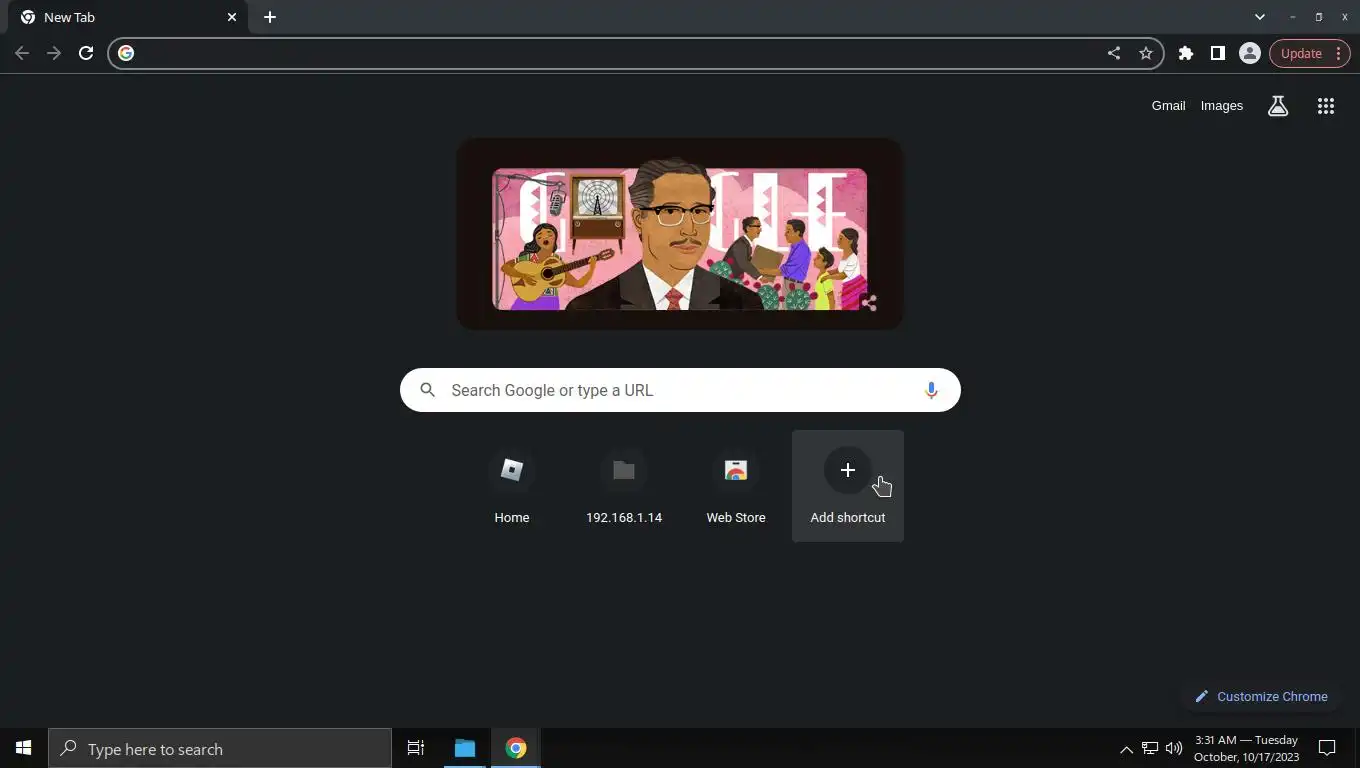This screenshot has width=1360, height=768.
Task: Open the volume speaker tray icon
Action: (x=1174, y=748)
